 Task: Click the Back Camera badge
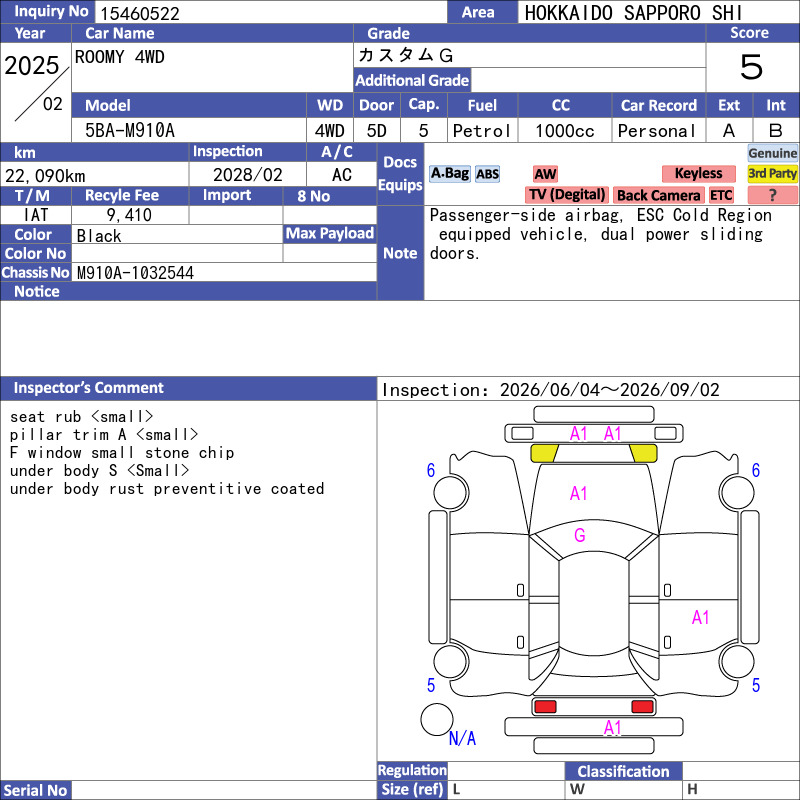[x=658, y=195]
